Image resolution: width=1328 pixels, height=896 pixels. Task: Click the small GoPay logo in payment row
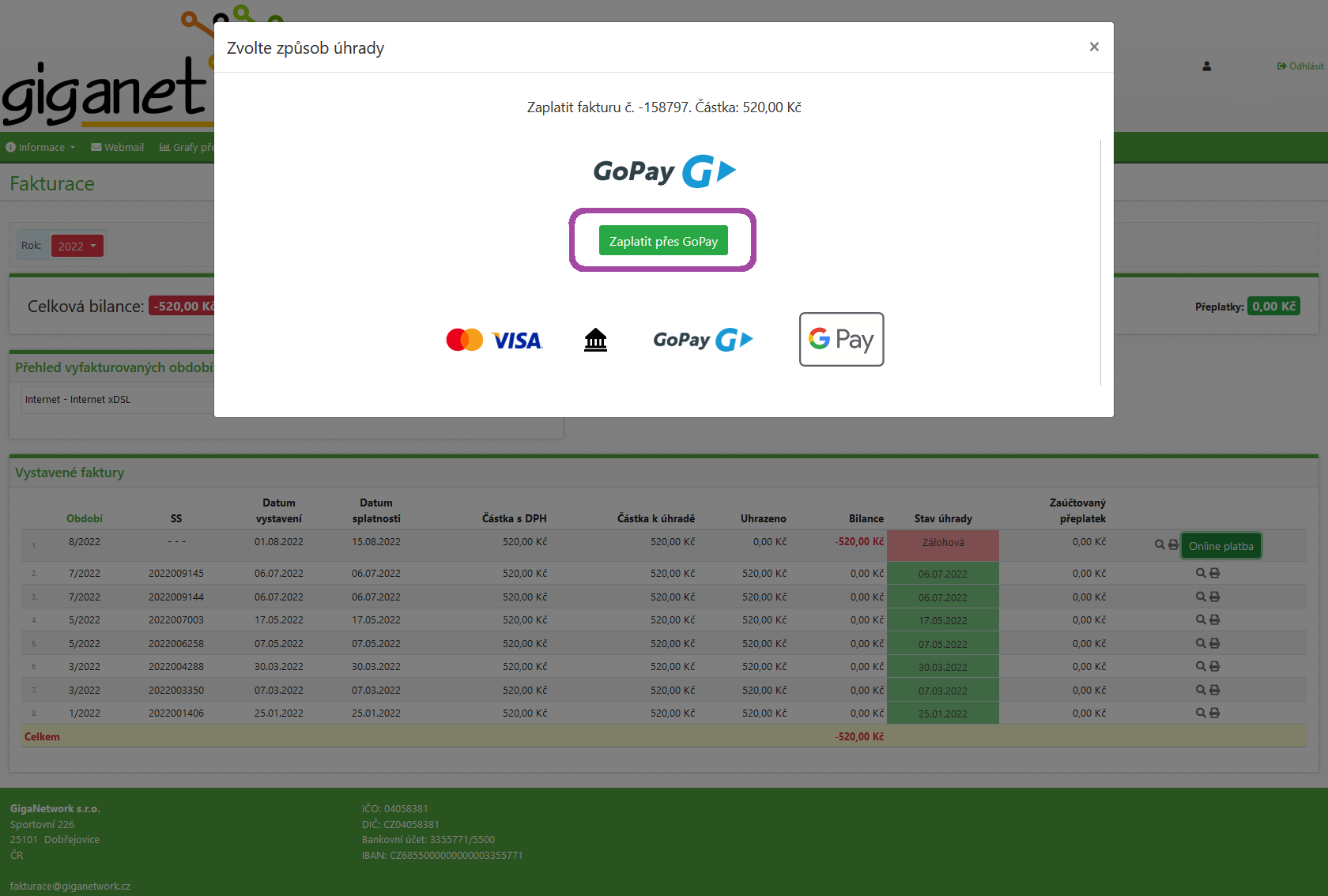pyautogui.click(x=703, y=340)
